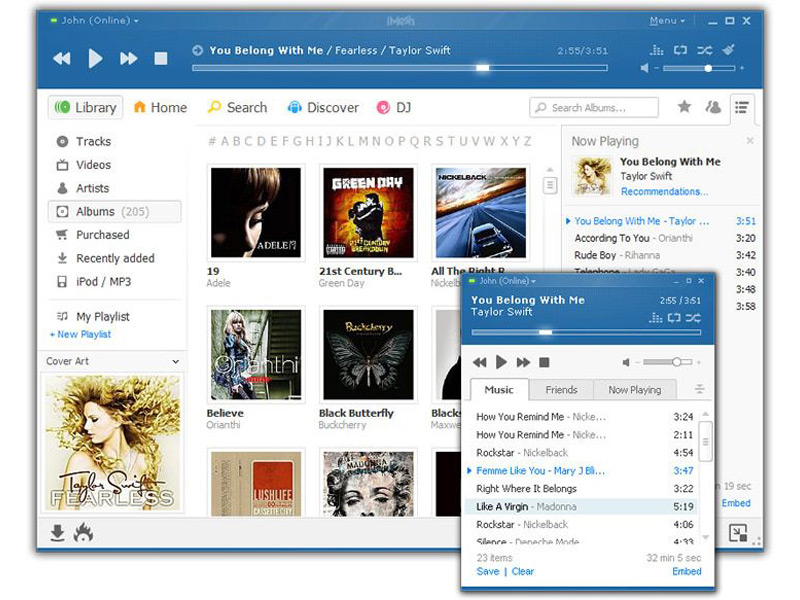This screenshot has width=800, height=600.
Task: Play the song in main player
Action: click(x=95, y=59)
